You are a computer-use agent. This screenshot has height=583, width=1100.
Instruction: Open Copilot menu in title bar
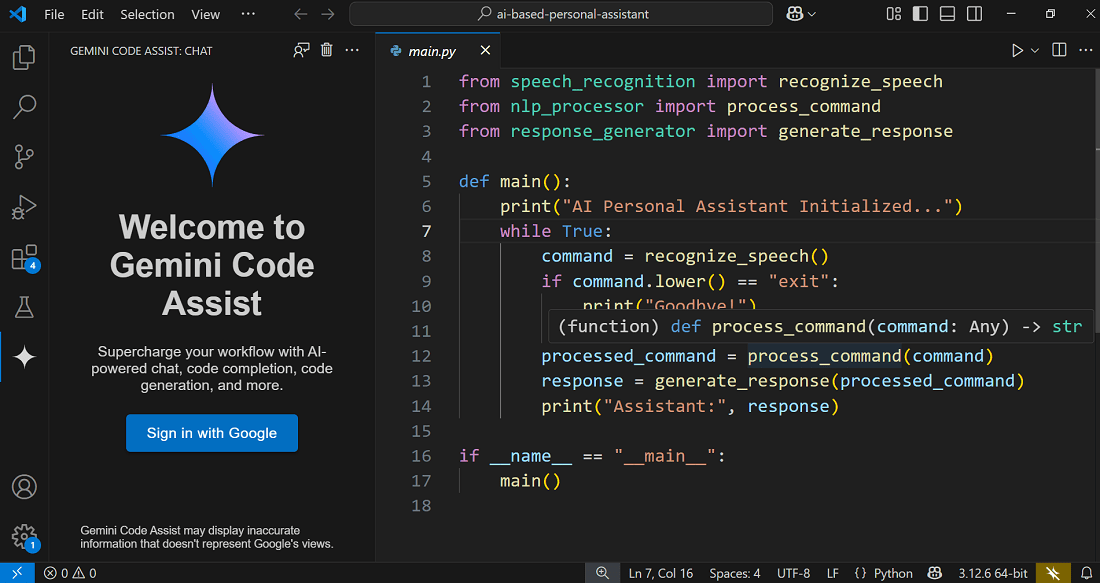tap(800, 14)
